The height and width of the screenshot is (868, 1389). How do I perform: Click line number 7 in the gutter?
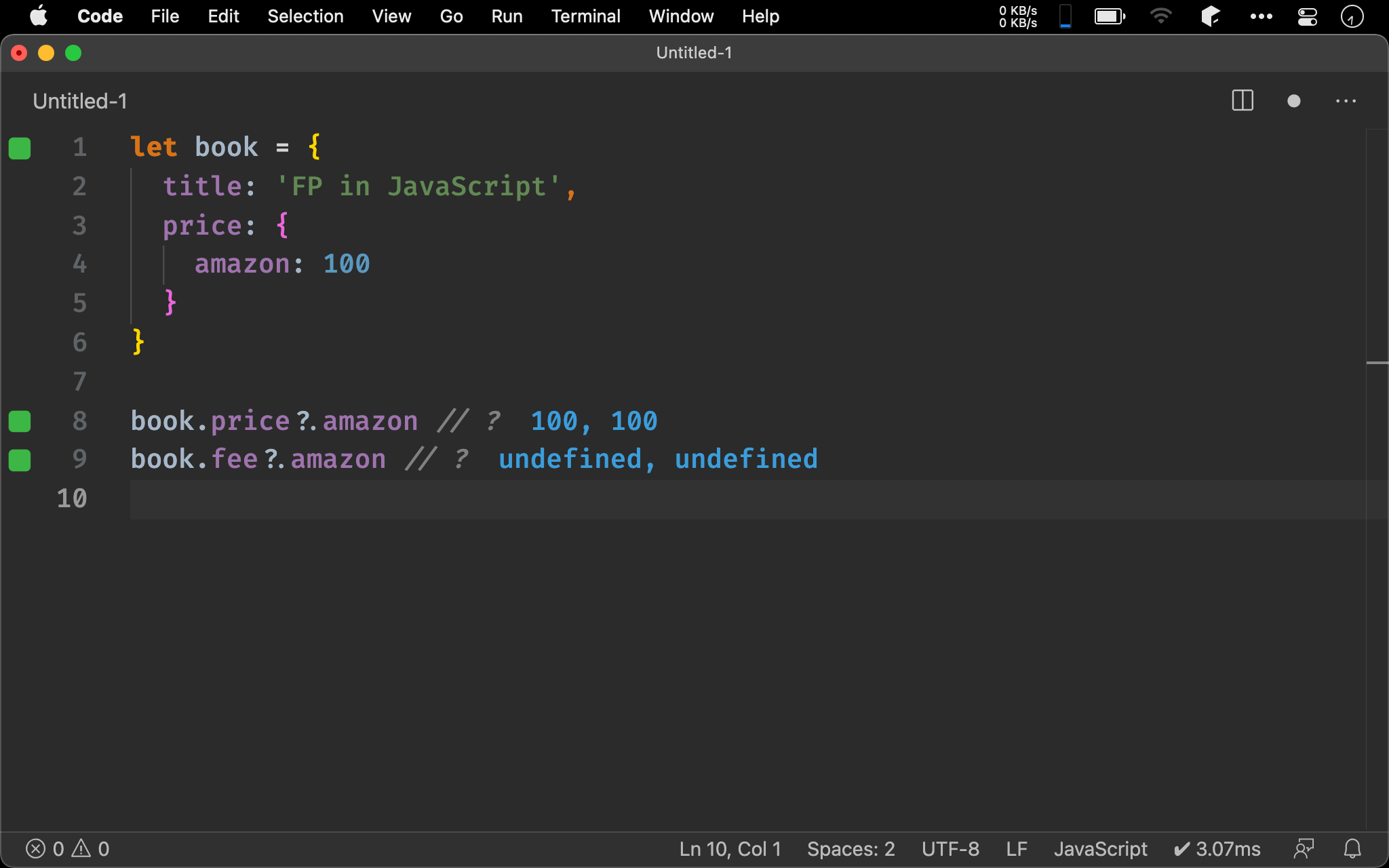click(x=79, y=382)
